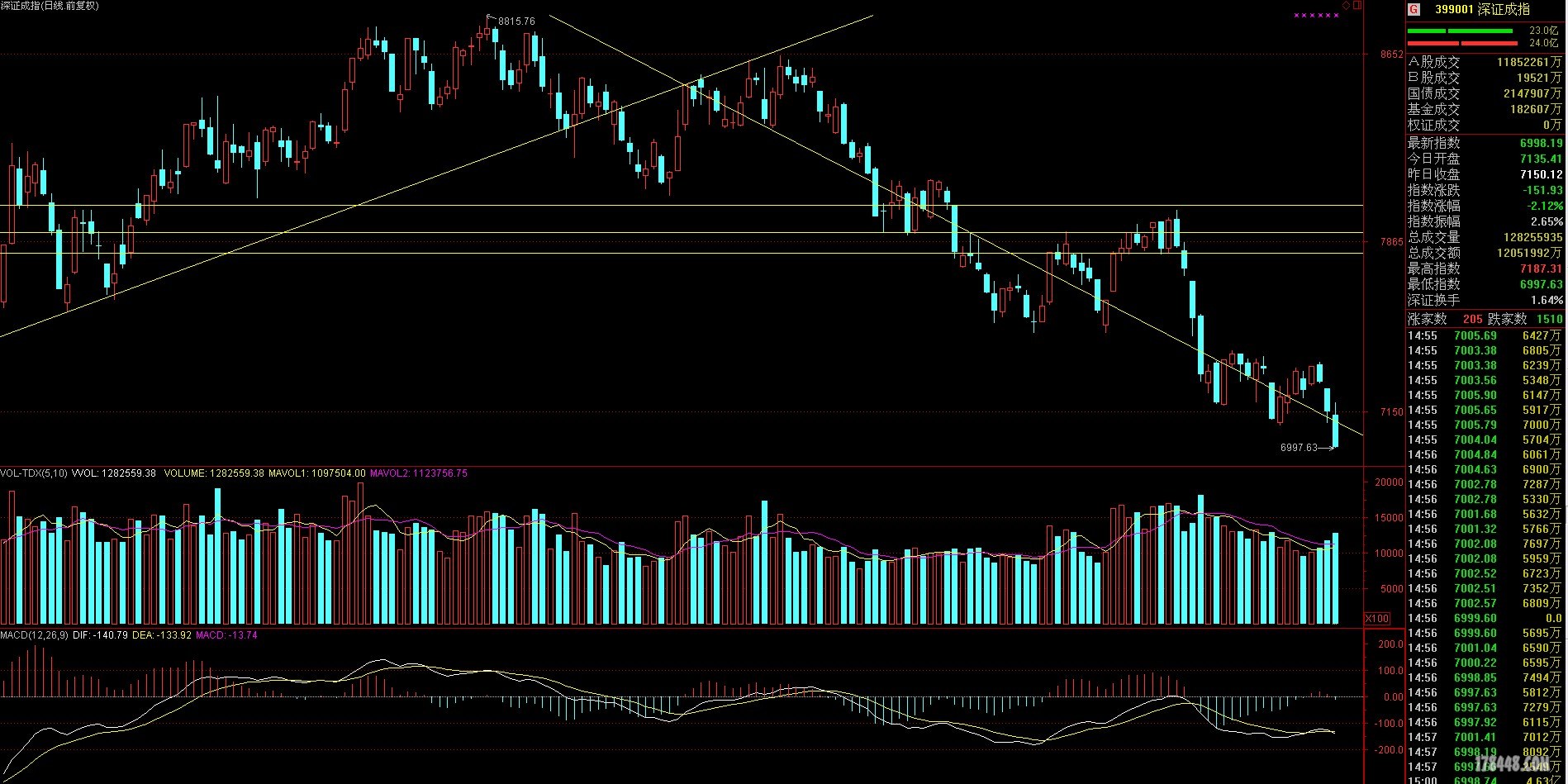
Task: Click the 指数涨幅 value -2.12%
Action: pyautogui.click(x=1543, y=206)
